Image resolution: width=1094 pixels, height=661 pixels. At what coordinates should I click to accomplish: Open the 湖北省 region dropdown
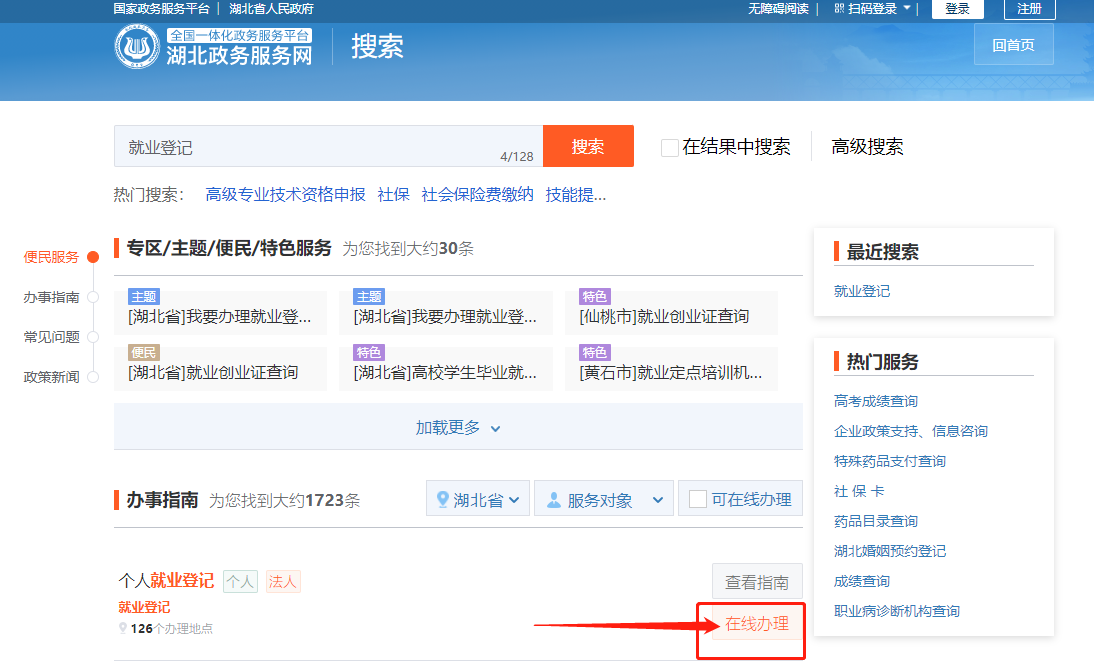[x=478, y=500]
